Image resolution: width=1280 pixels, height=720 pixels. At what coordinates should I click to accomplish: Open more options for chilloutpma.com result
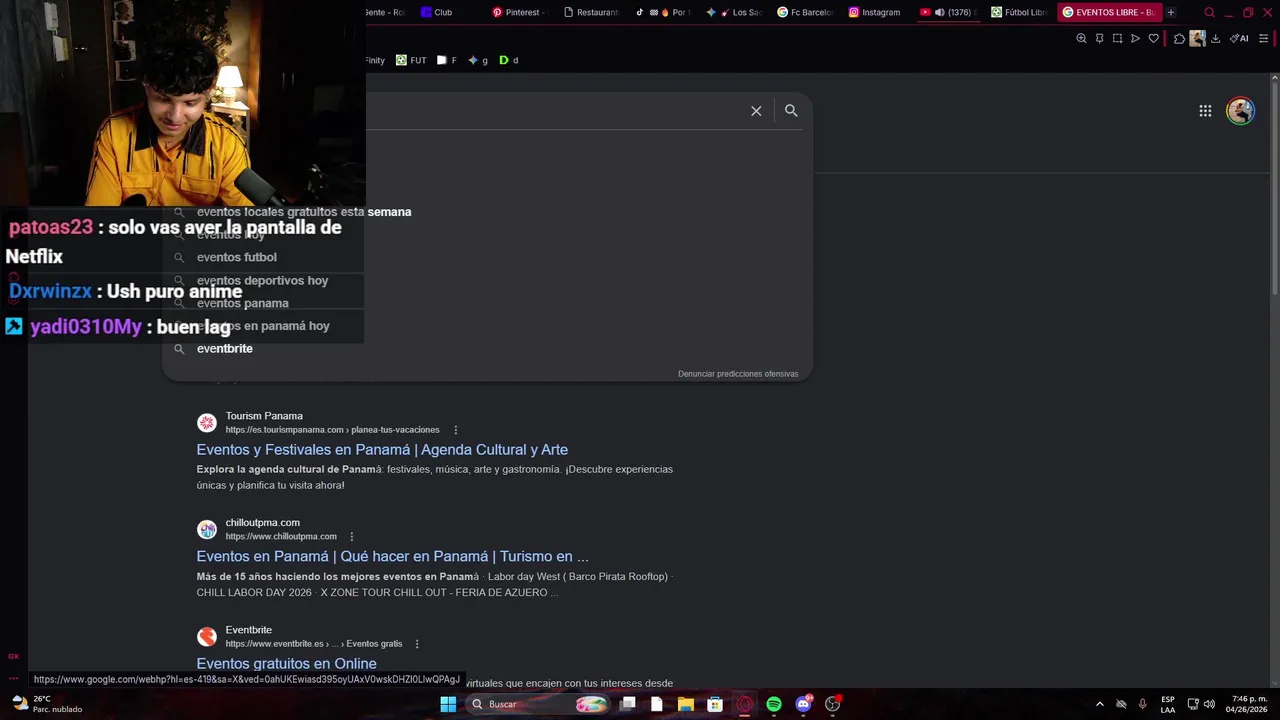[351, 537]
